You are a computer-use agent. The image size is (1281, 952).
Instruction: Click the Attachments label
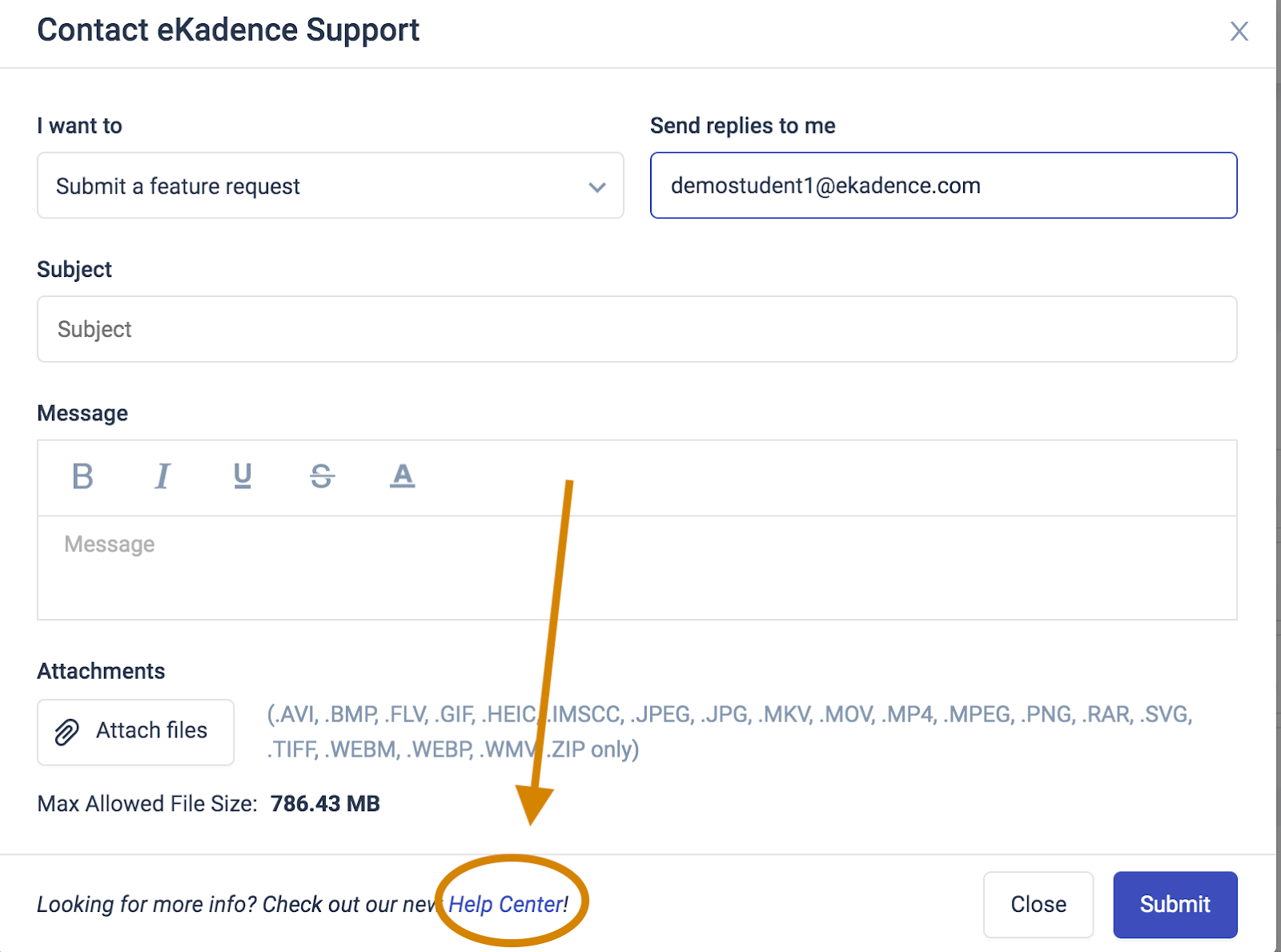coord(101,671)
